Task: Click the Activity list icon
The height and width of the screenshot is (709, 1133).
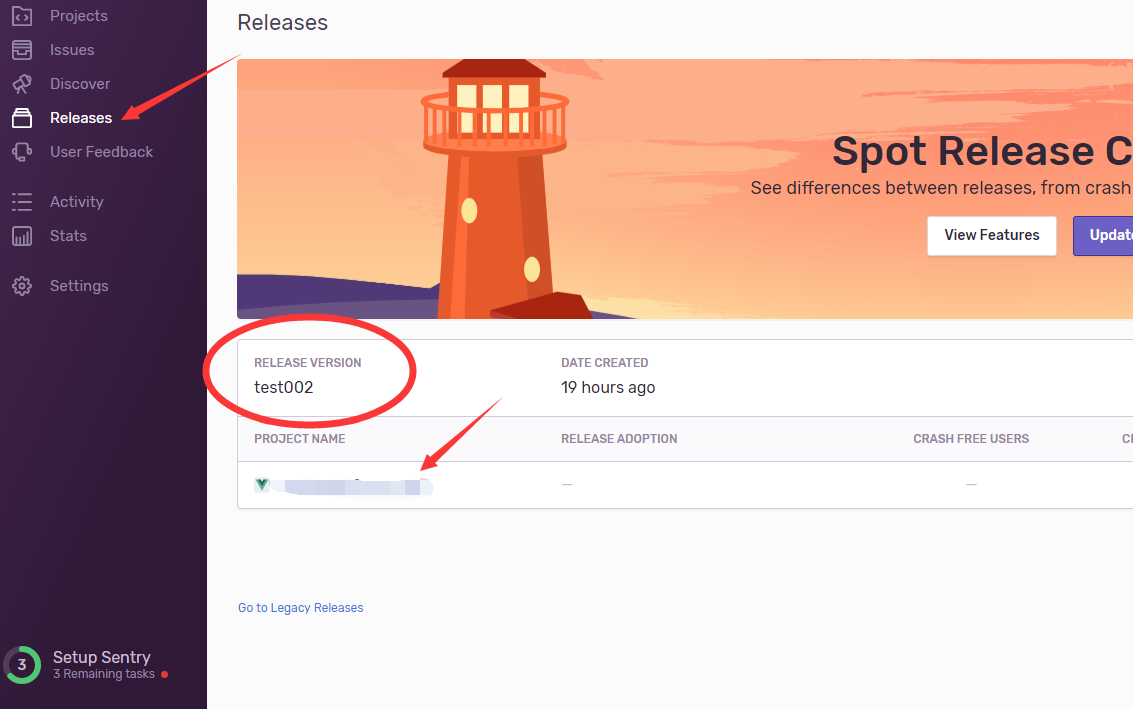Action: 22,202
